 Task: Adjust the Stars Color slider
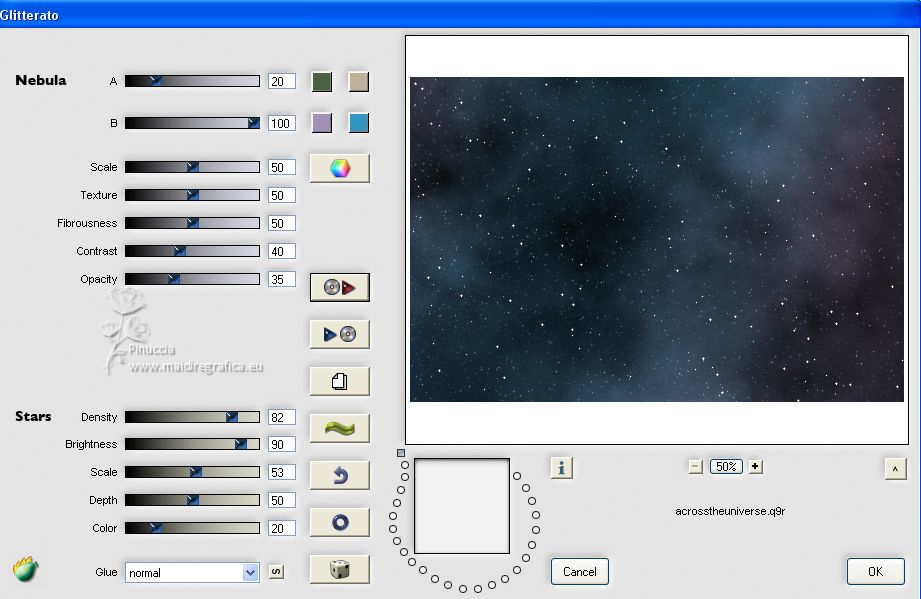[192, 528]
